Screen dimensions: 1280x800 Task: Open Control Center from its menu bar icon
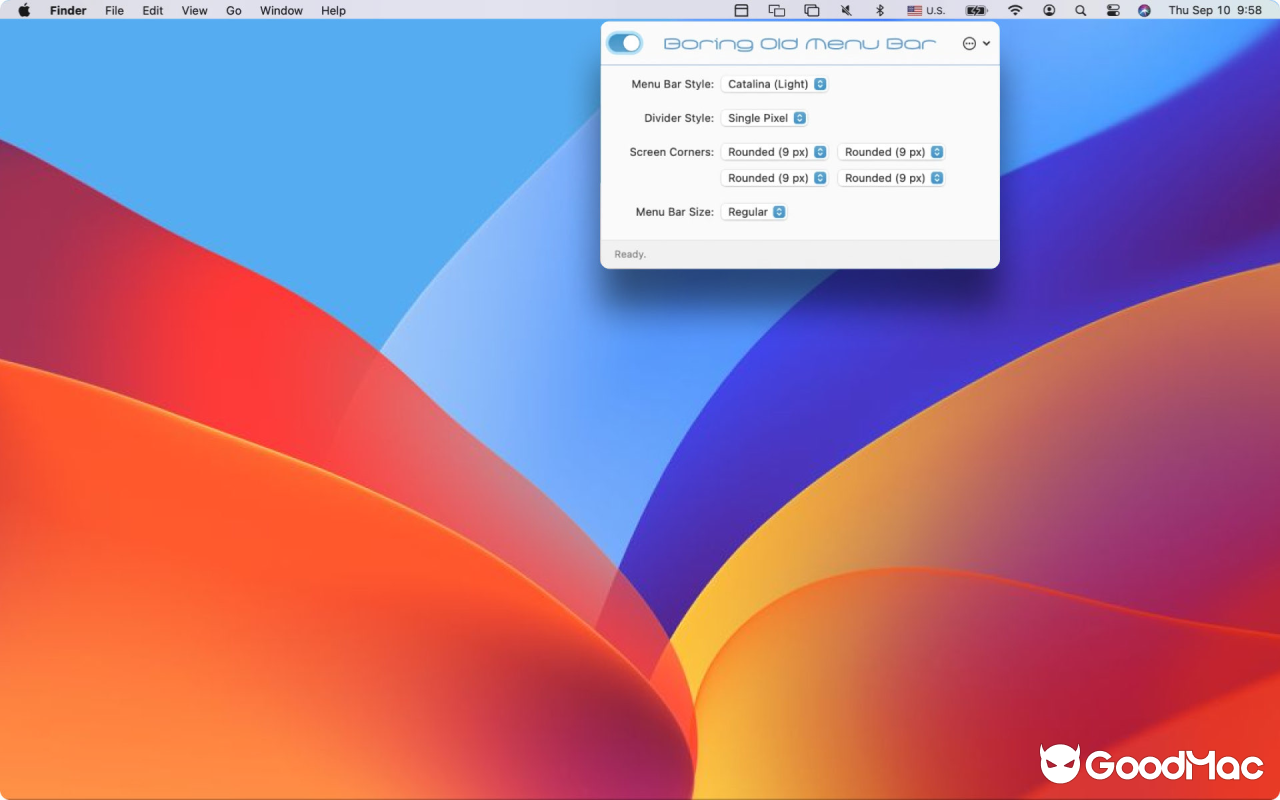(1113, 10)
